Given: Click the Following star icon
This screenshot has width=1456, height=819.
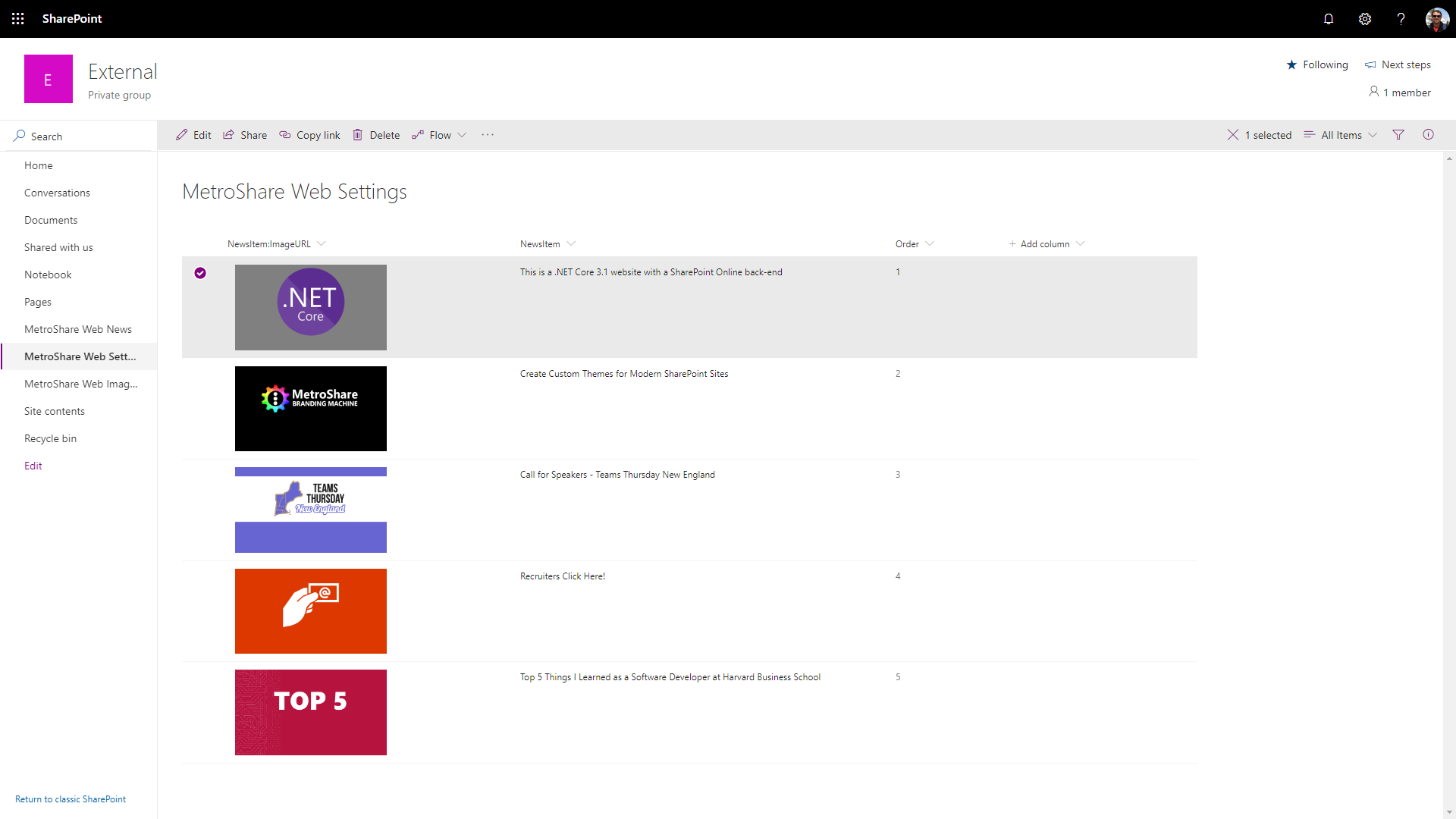Looking at the screenshot, I should point(1291,64).
